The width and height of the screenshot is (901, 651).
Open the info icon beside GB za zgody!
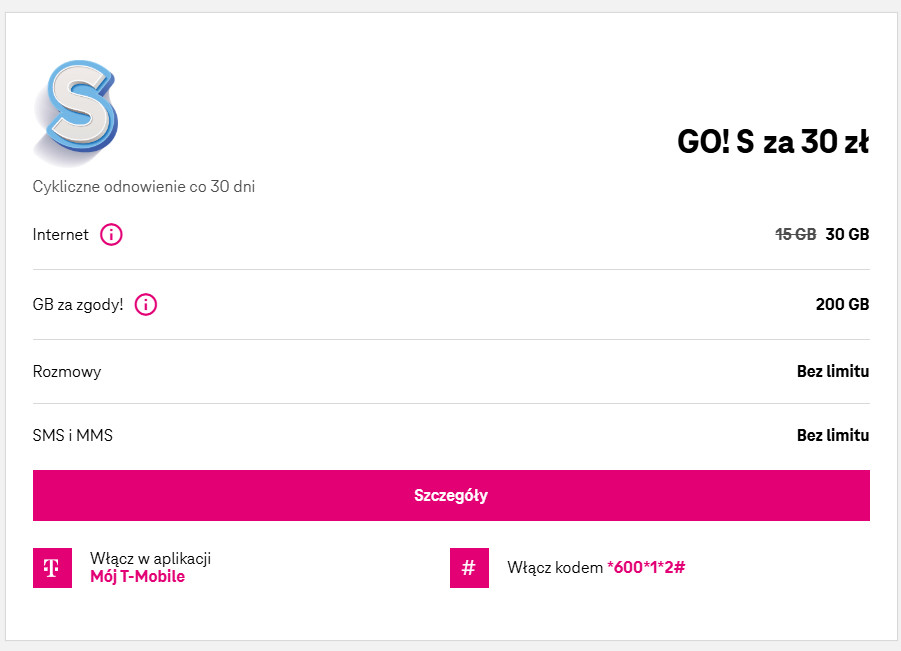(x=146, y=305)
